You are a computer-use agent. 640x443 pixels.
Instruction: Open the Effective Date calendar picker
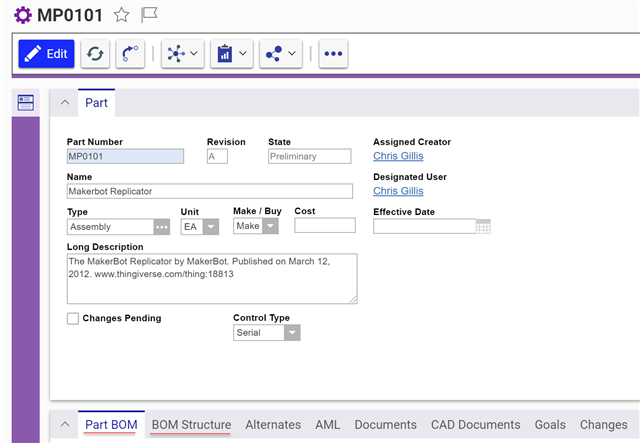(483, 226)
